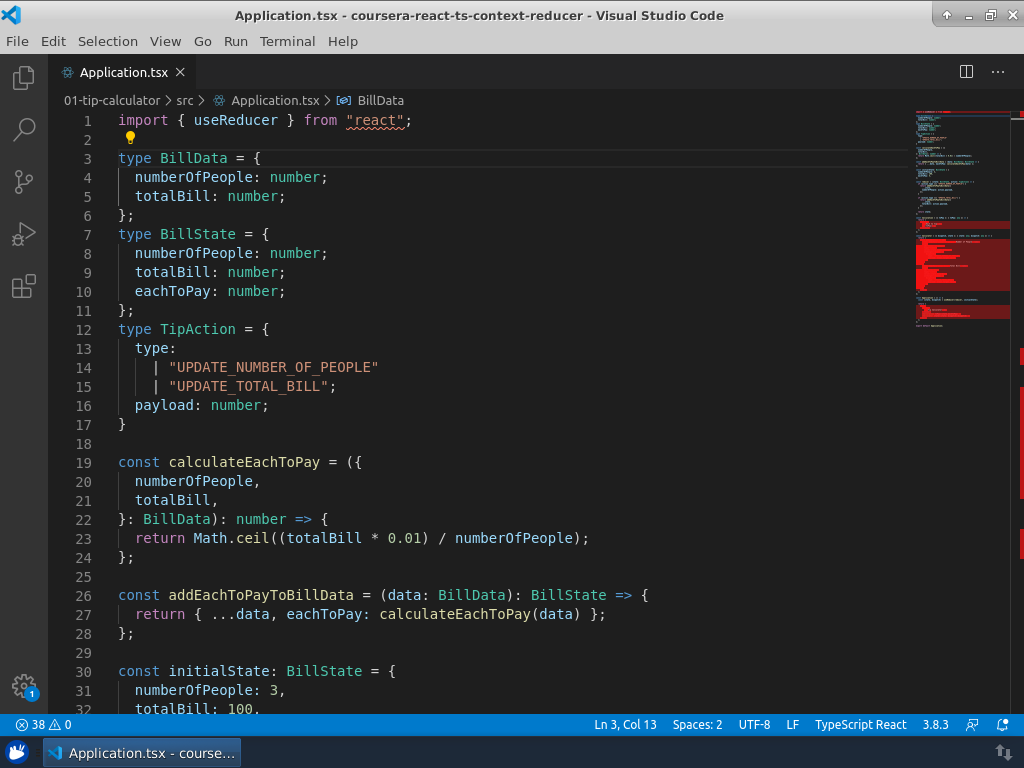Open the Extensions view icon

(24, 287)
